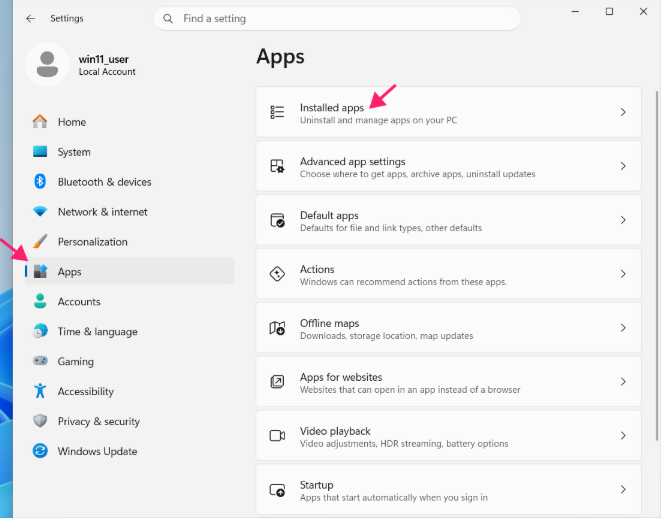Click the Default apps icon

pyautogui.click(x=277, y=220)
